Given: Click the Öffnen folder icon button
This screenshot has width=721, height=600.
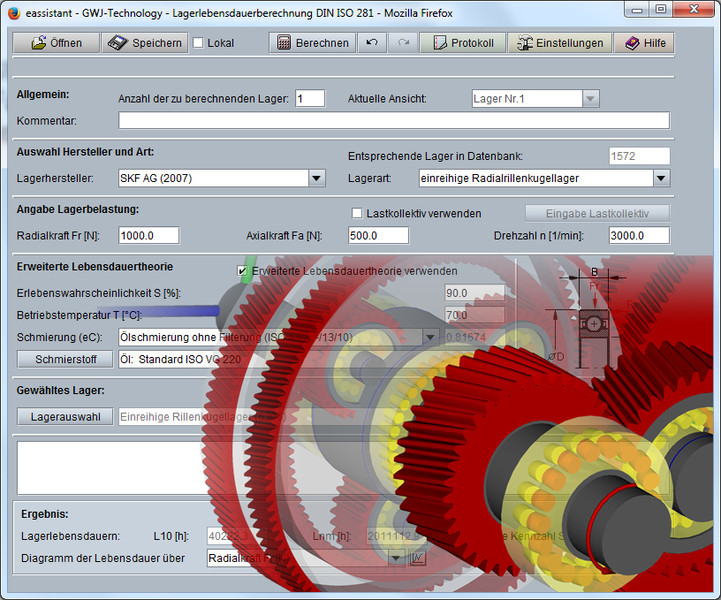Looking at the screenshot, I should pos(55,43).
